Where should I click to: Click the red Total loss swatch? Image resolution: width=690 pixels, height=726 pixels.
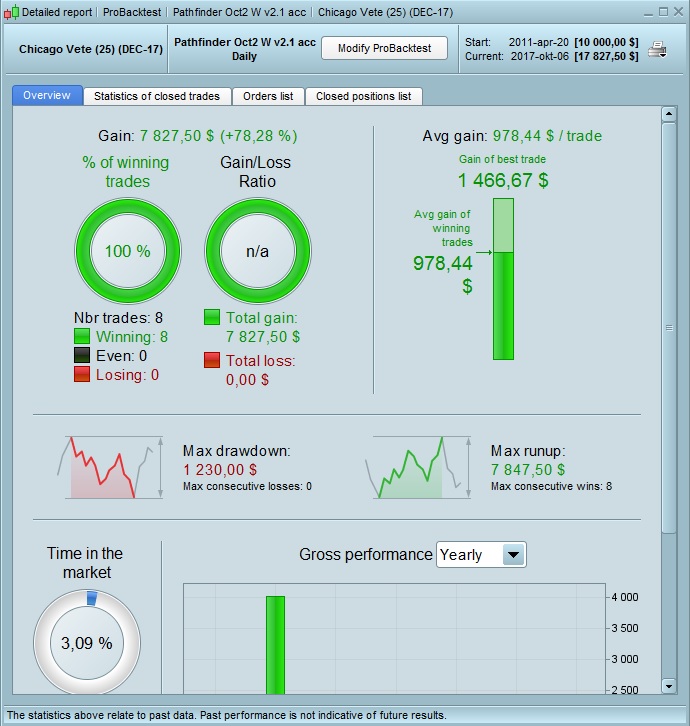pos(212,360)
